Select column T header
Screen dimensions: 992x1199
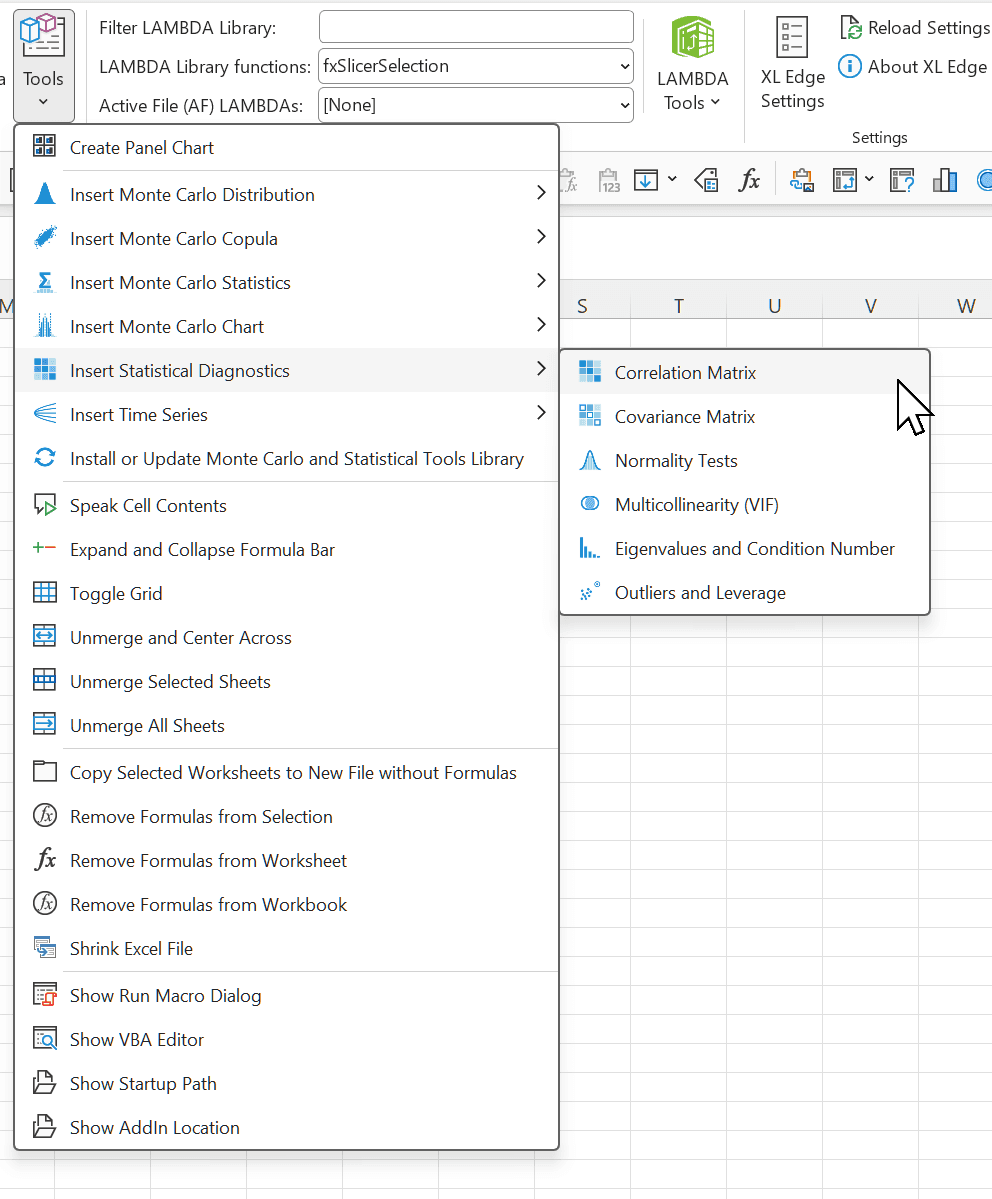tap(678, 306)
